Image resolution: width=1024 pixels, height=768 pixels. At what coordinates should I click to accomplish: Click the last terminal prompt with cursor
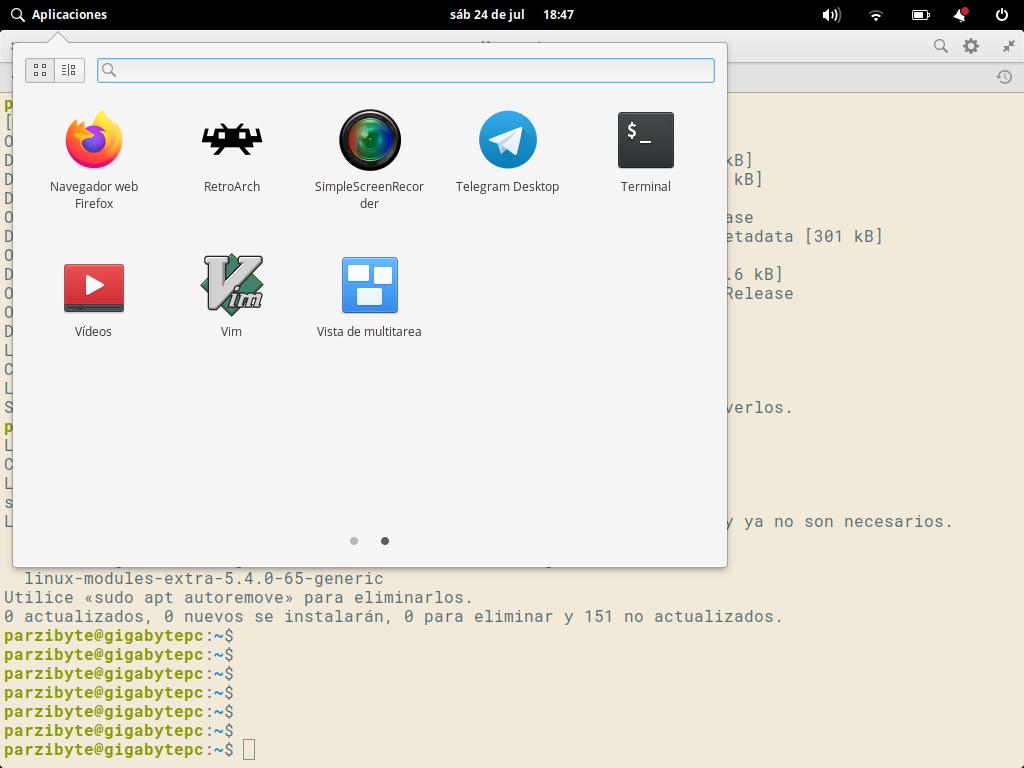[x=129, y=750]
